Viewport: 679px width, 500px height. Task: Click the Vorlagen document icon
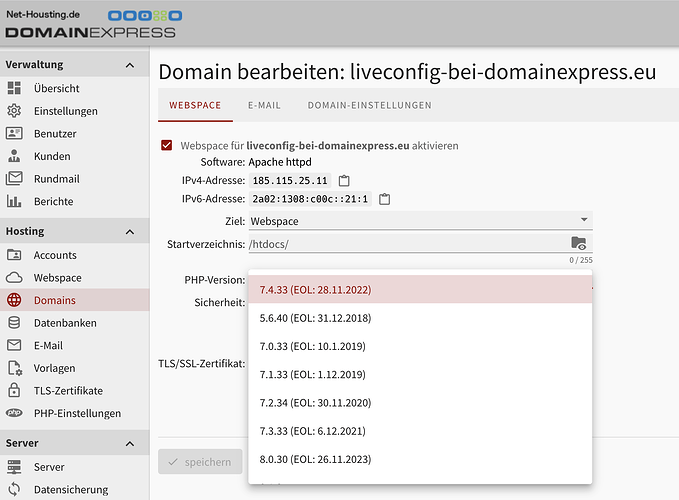pyautogui.click(x=15, y=368)
